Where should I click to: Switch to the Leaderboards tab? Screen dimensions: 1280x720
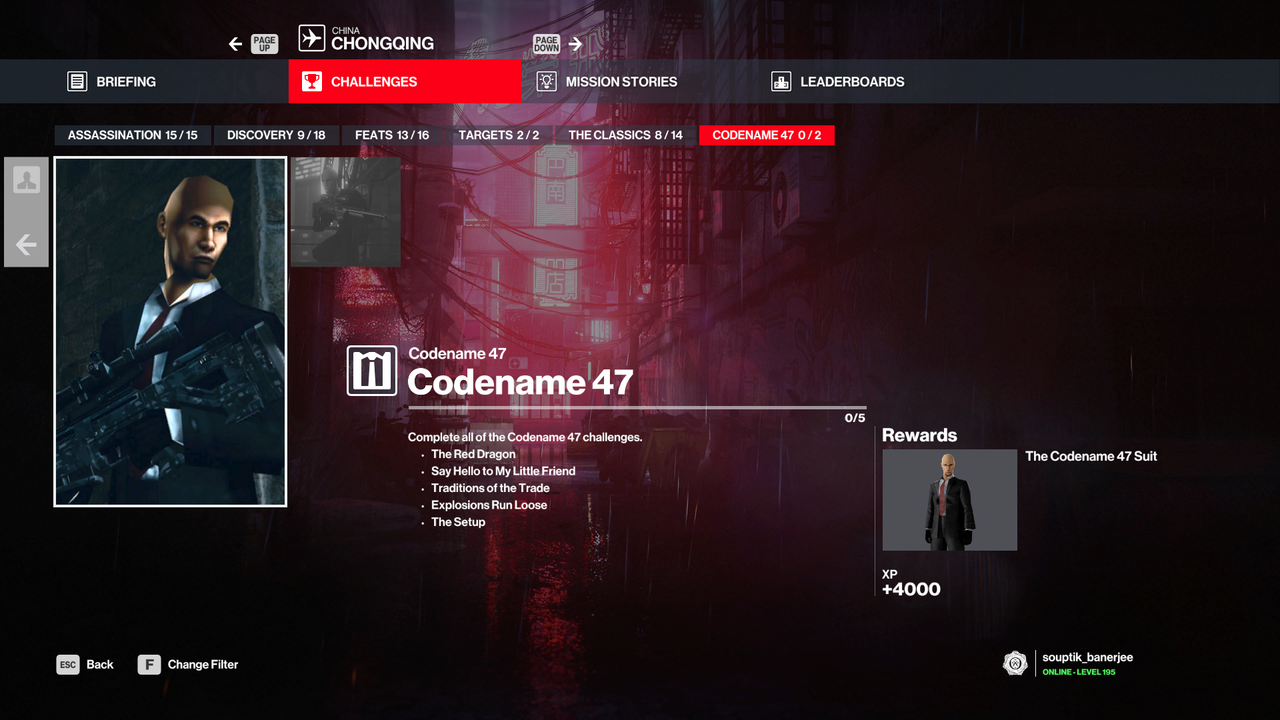coord(875,82)
